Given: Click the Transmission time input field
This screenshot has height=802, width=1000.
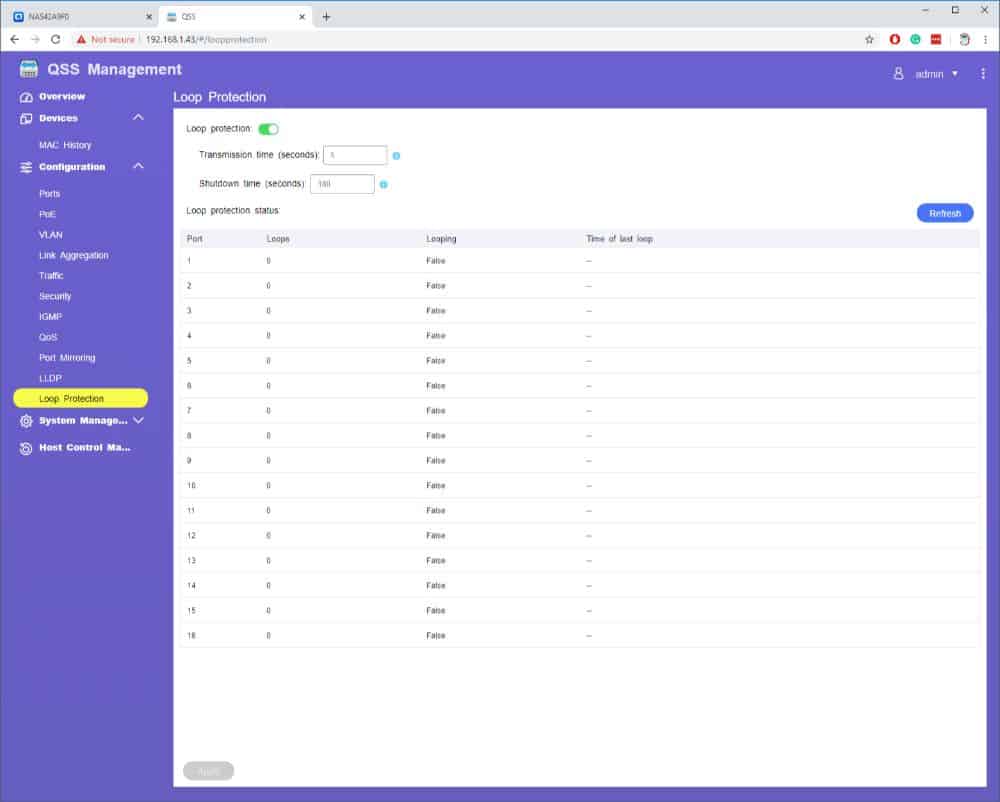Looking at the screenshot, I should pos(355,155).
